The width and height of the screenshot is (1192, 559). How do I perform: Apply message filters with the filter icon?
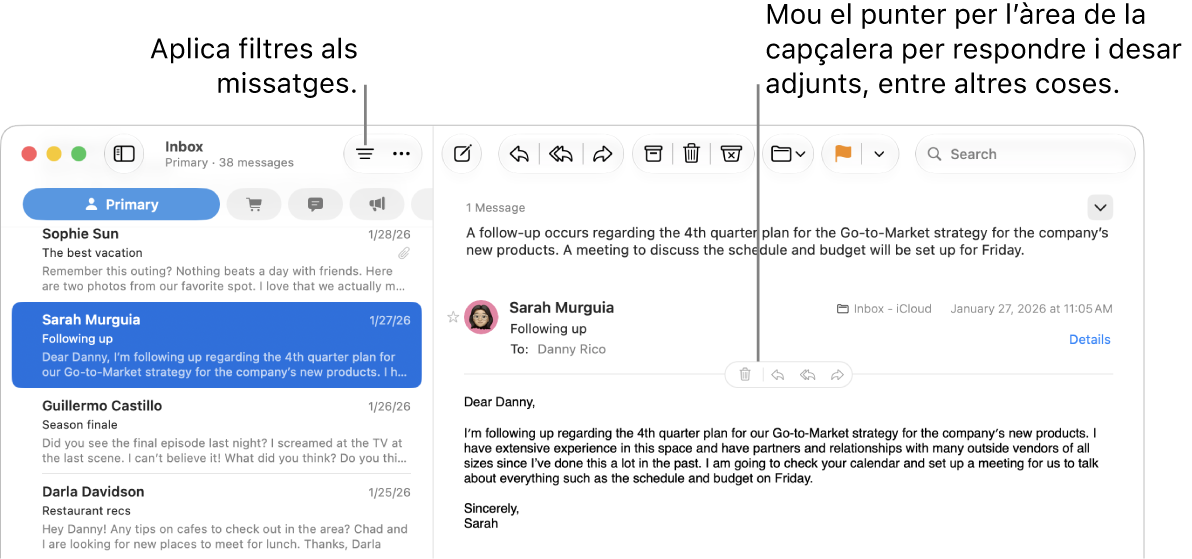pyautogui.click(x=366, y=154)
